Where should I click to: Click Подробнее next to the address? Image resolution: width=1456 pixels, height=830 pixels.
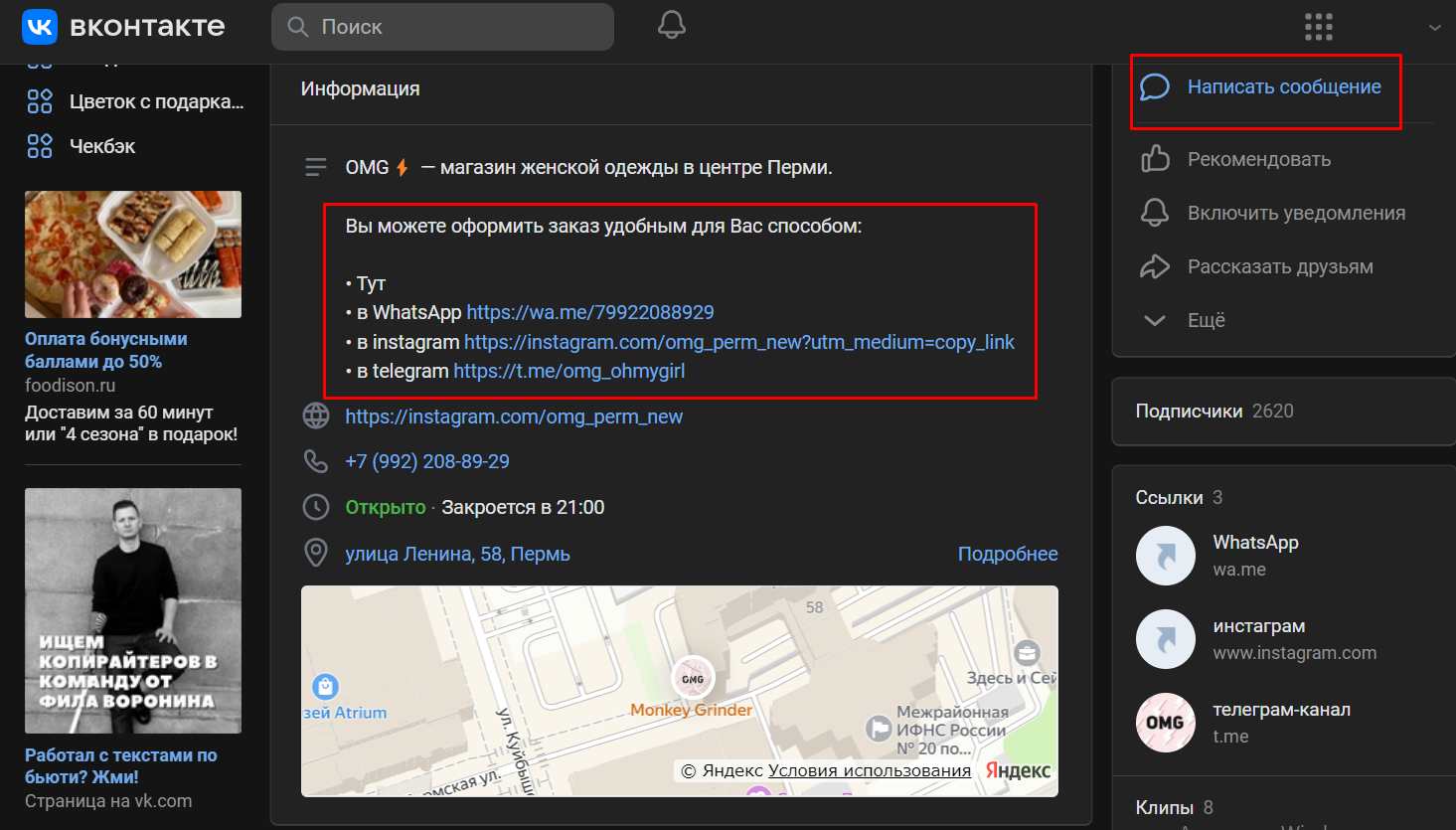click(x=1008, y=554)
